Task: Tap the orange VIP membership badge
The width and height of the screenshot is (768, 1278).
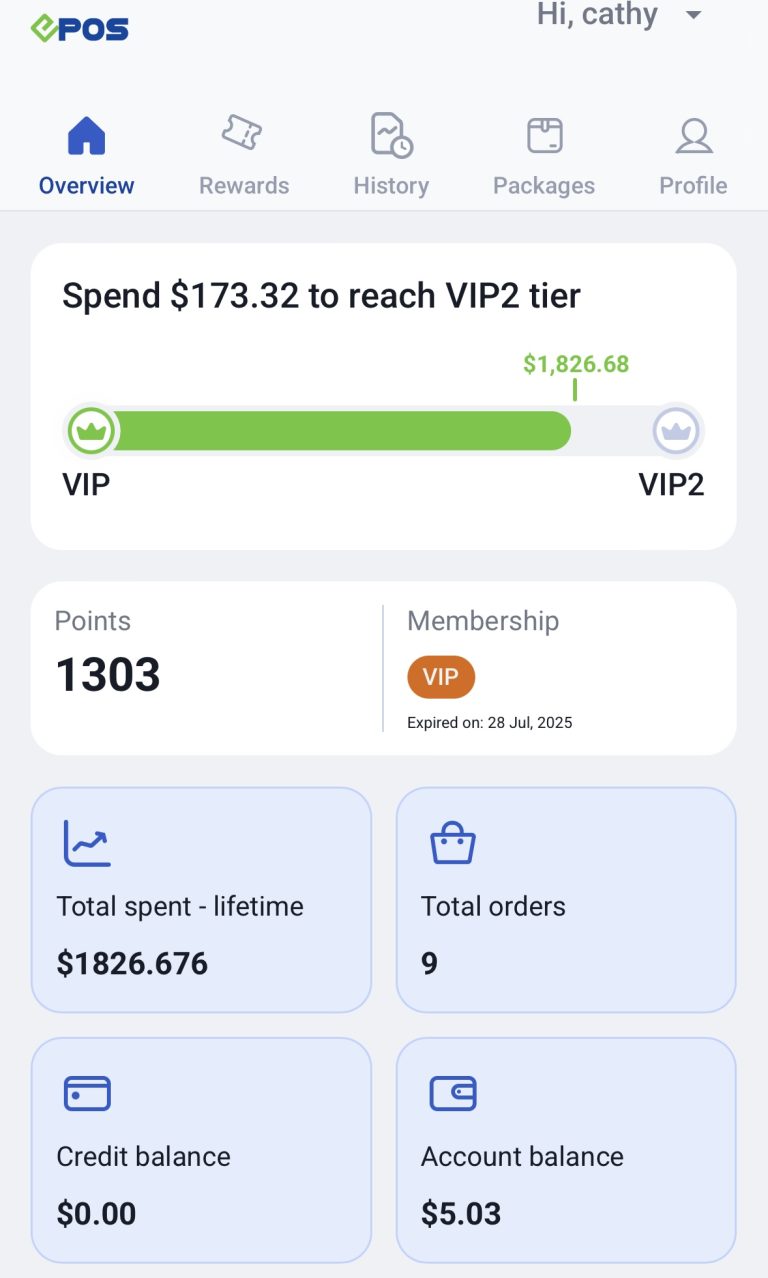Action: [441, 678]
